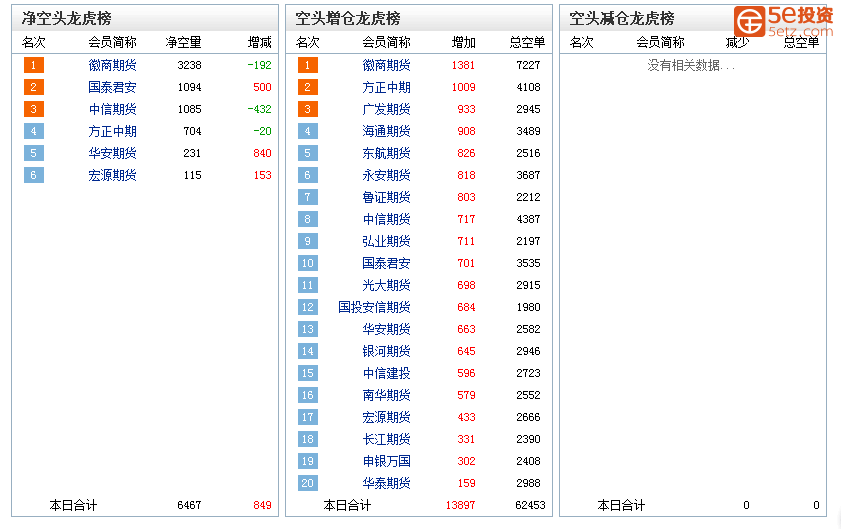Click the red daily total 849
Image resolution: width=841 pixels, height=529 pixels.
coord(262,505)
